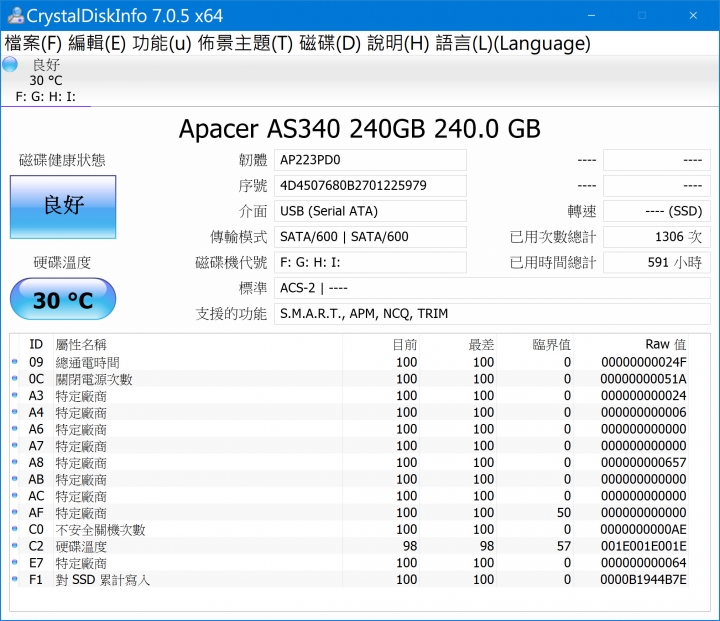The height and width of the screenshot is (621, 720).
Task: Click raw value 001E001E001E
Action: (x=644, y=546)
